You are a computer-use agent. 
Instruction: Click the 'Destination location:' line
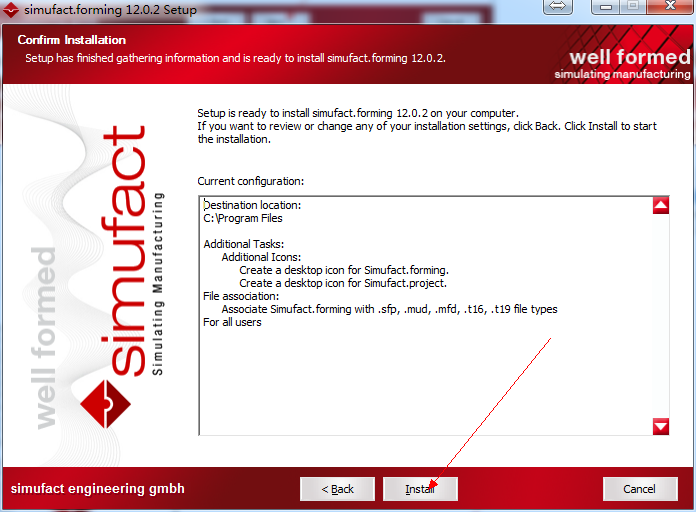point(252,205)
